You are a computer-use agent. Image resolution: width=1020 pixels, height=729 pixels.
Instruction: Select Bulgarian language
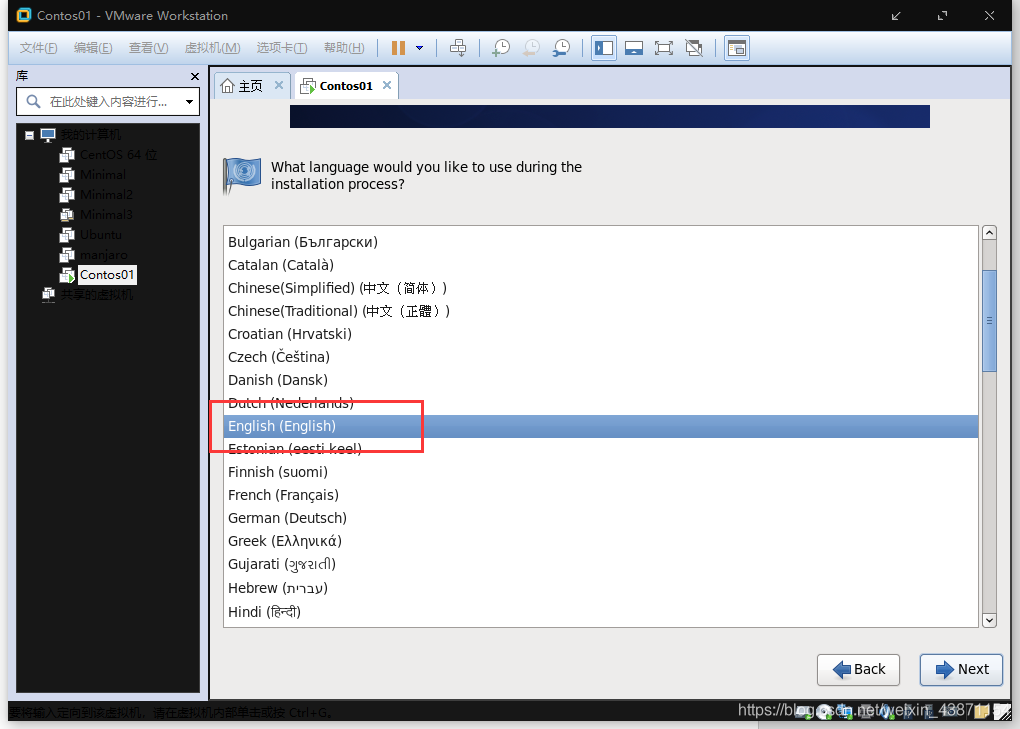click(x=600, y=242)
